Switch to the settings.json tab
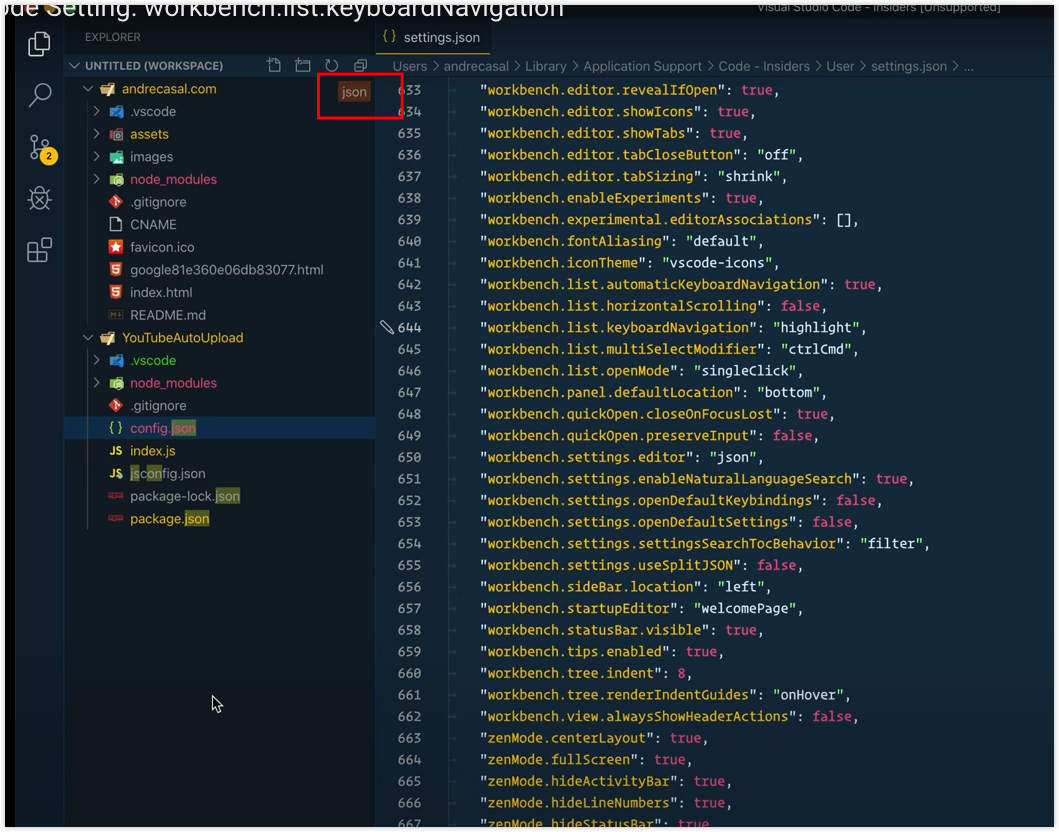This screenshot has width=1059, height=832. (x=432, y=37)
